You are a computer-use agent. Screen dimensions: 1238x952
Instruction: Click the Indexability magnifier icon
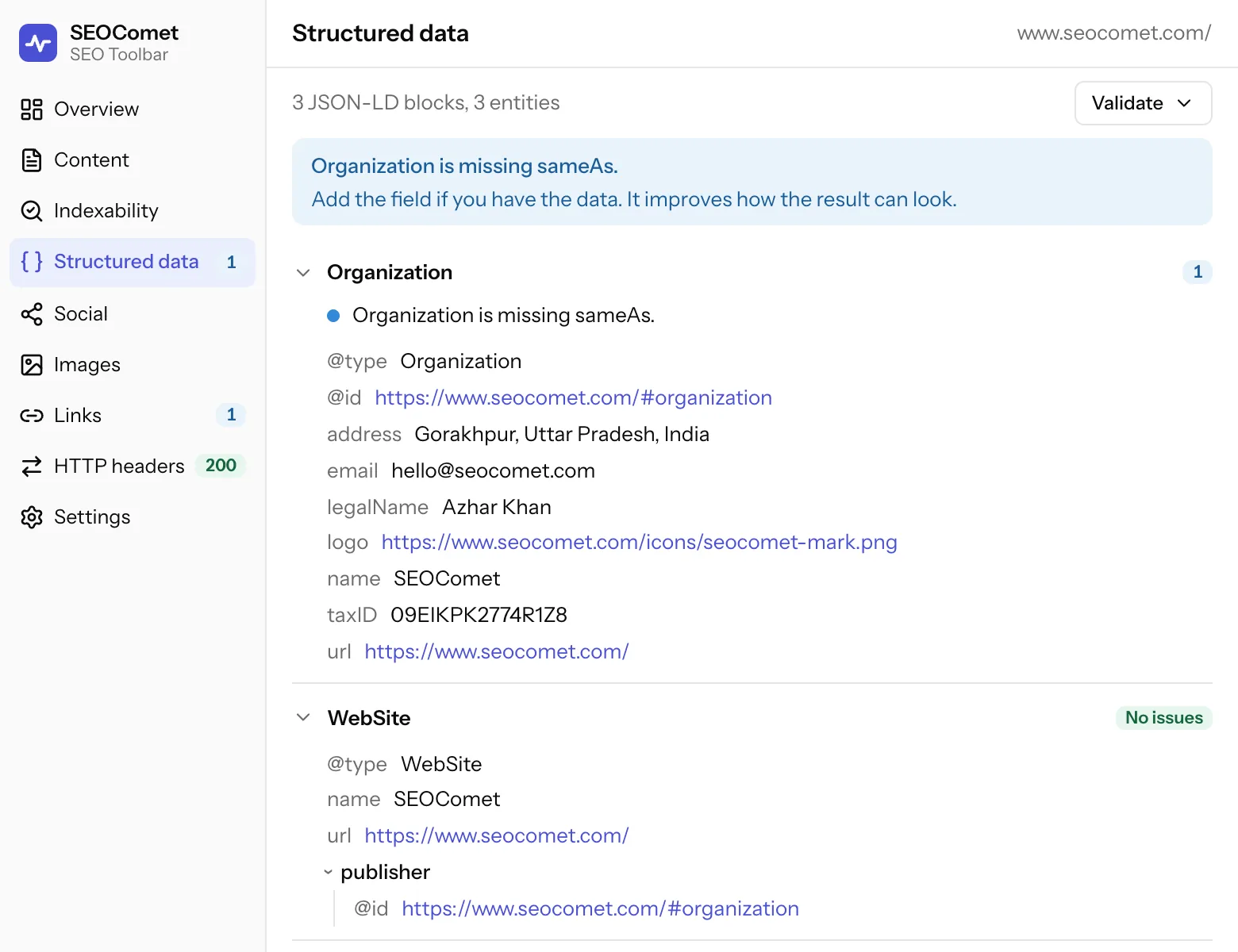(x=32, y=211)
